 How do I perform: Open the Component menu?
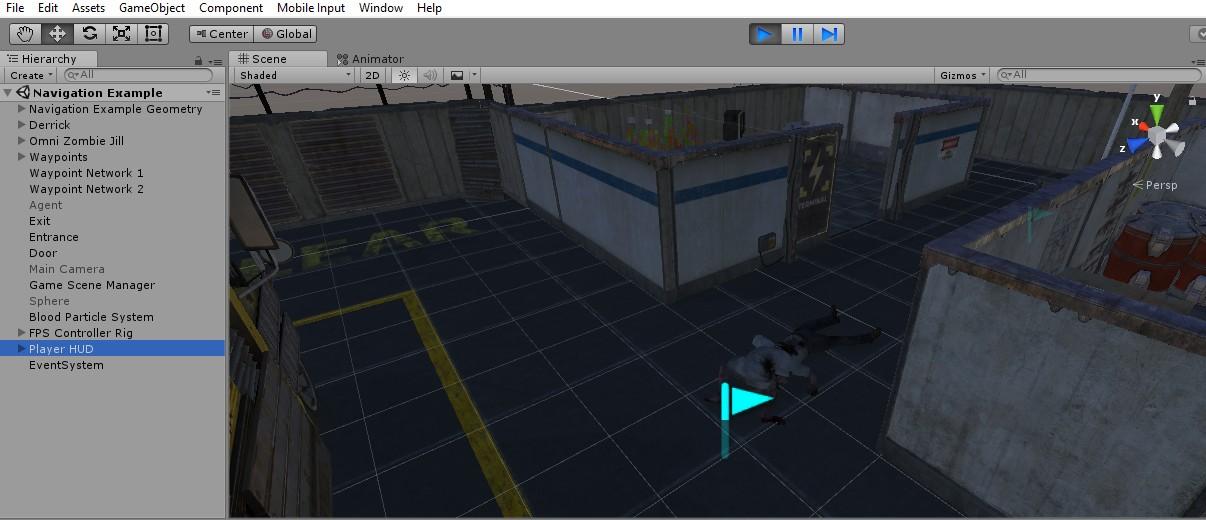coord(231,8)
